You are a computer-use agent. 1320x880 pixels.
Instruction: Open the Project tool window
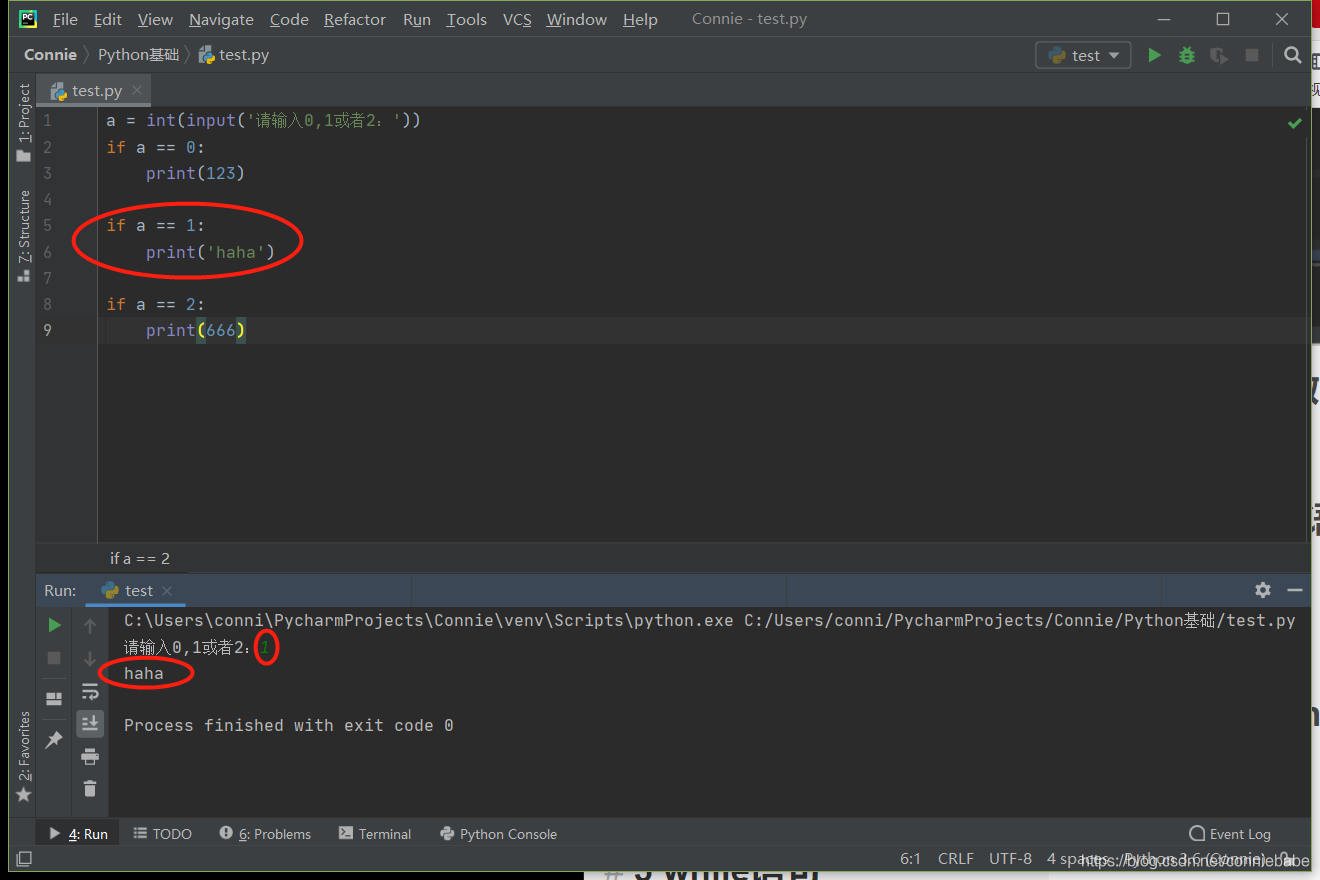pos(24,122)
